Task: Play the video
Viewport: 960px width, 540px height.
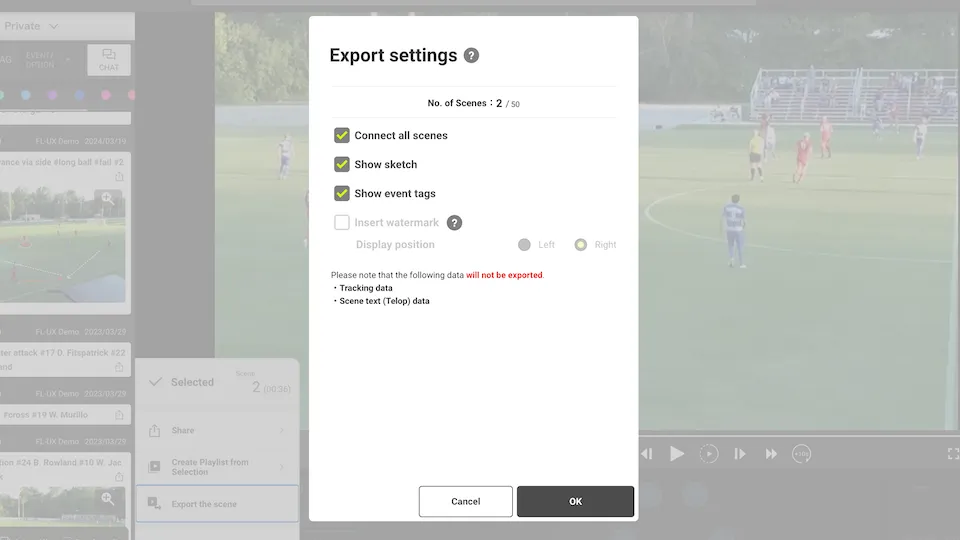Action: (677, 454)
